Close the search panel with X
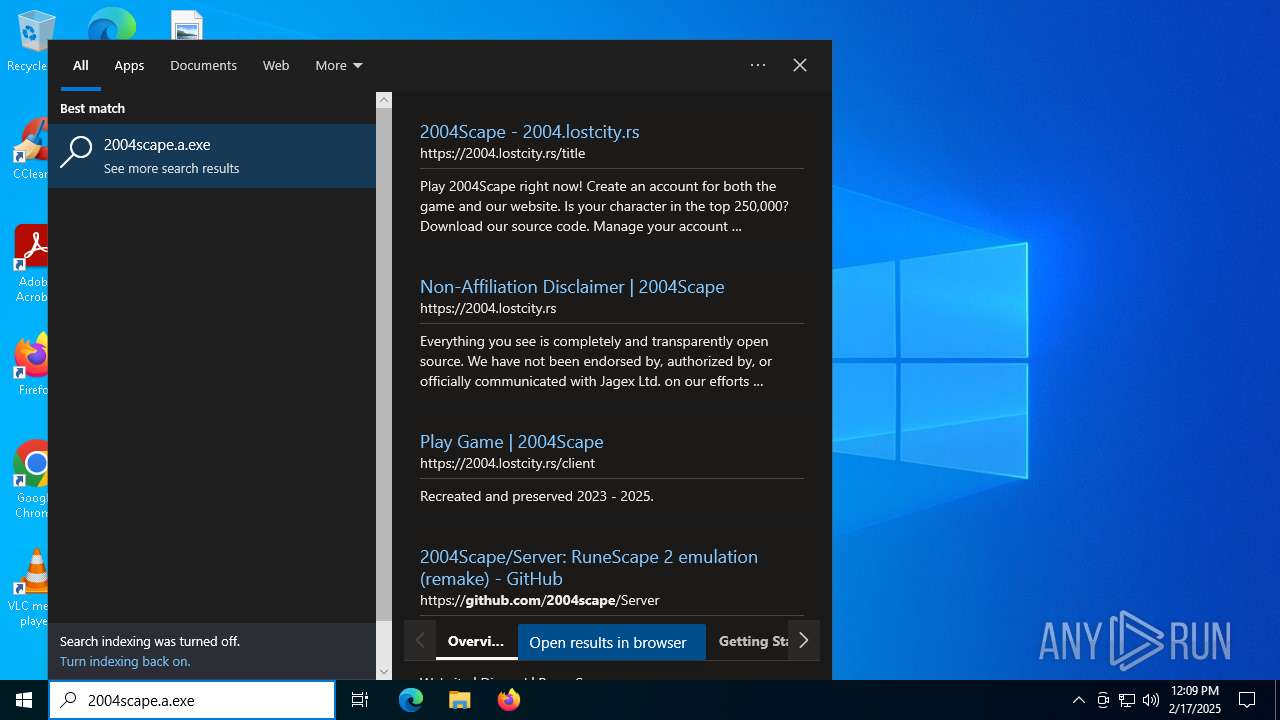1280x720 pixels. click(800, 65)
